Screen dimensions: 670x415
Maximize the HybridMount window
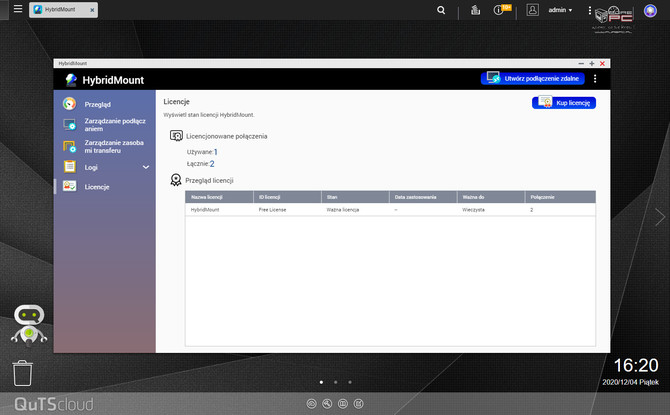point(592,63)
